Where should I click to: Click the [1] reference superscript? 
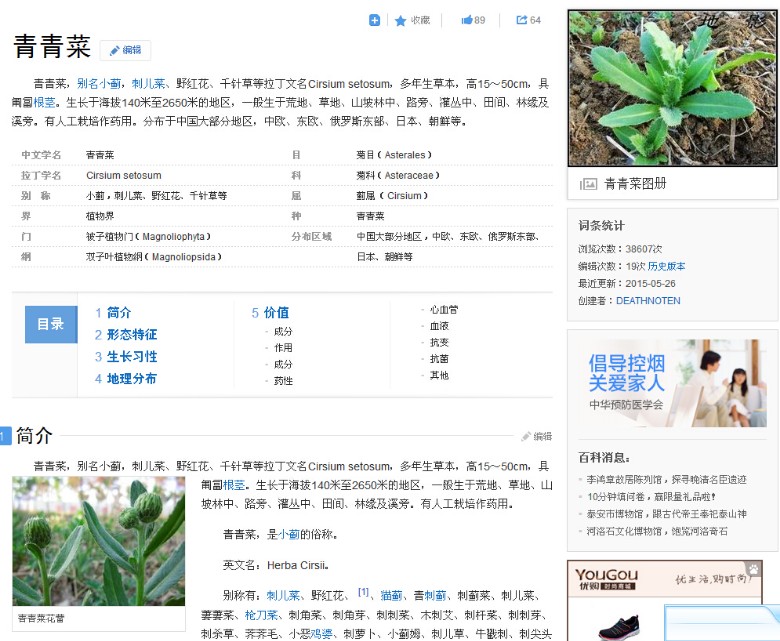coord(363,592)
